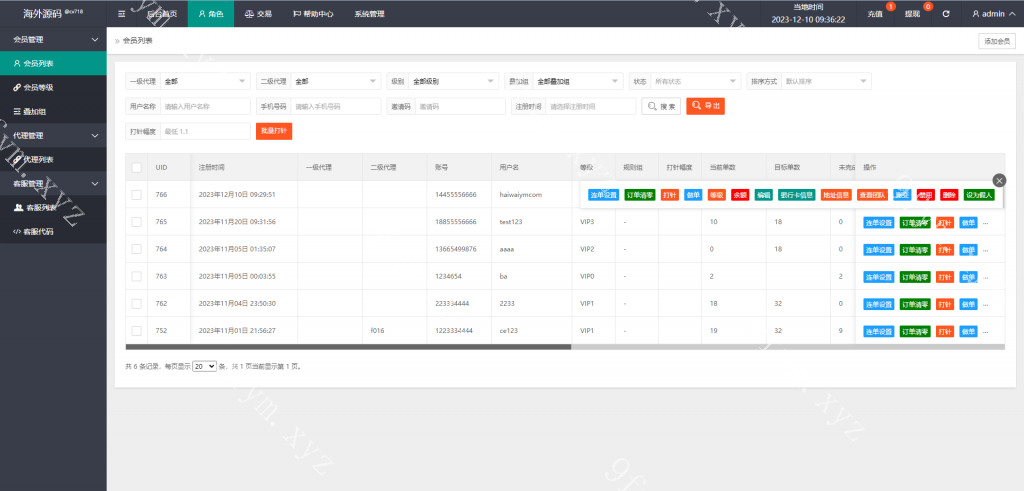
Task: Click the 充值 notification with badge 1
Action: pos(877,13)
